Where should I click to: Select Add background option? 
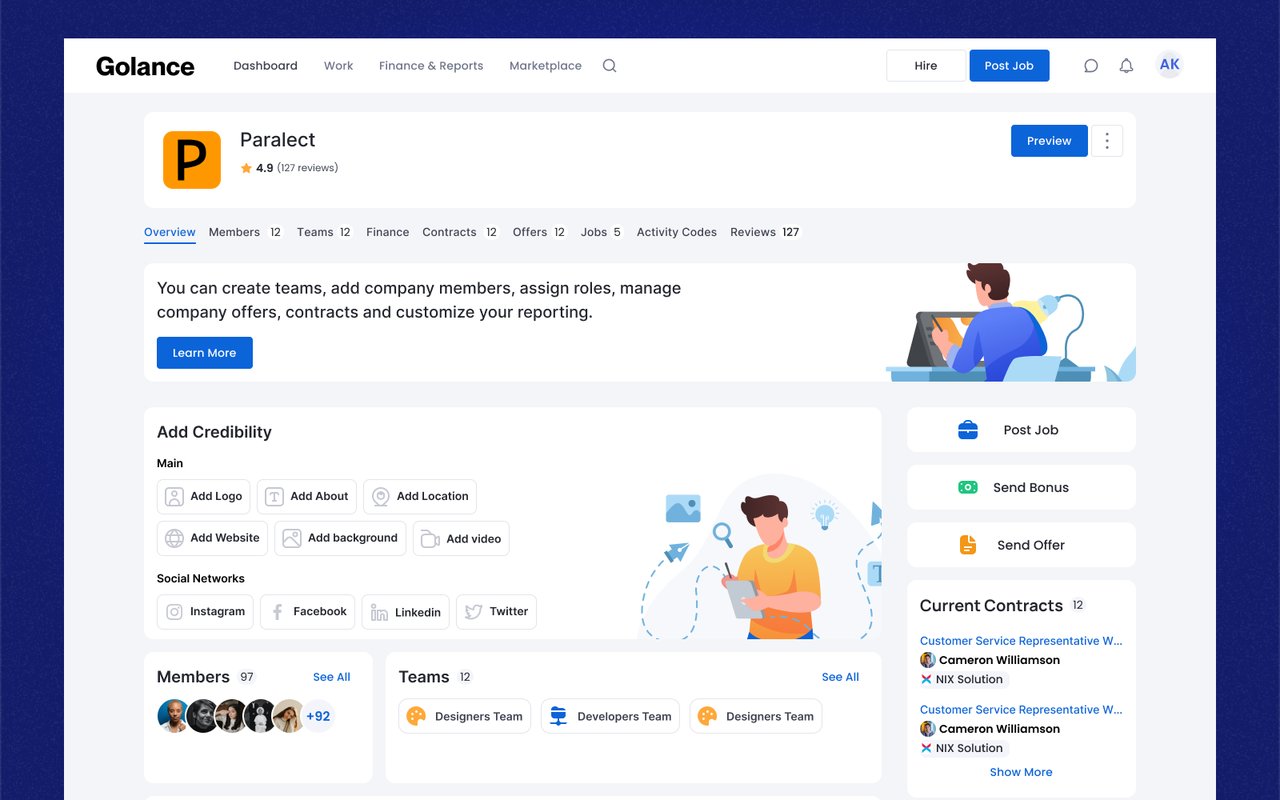[x=340, y=538]
